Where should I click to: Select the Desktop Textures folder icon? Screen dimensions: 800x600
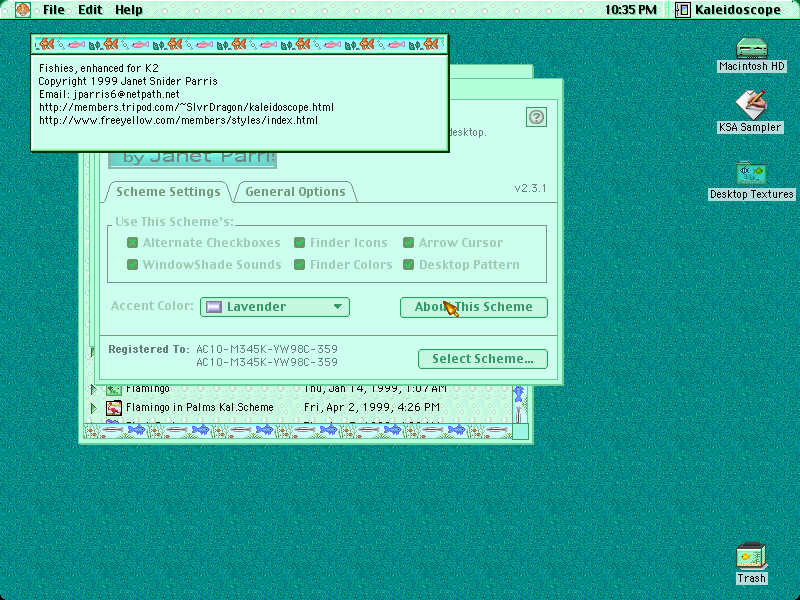[x=752, y=174]
